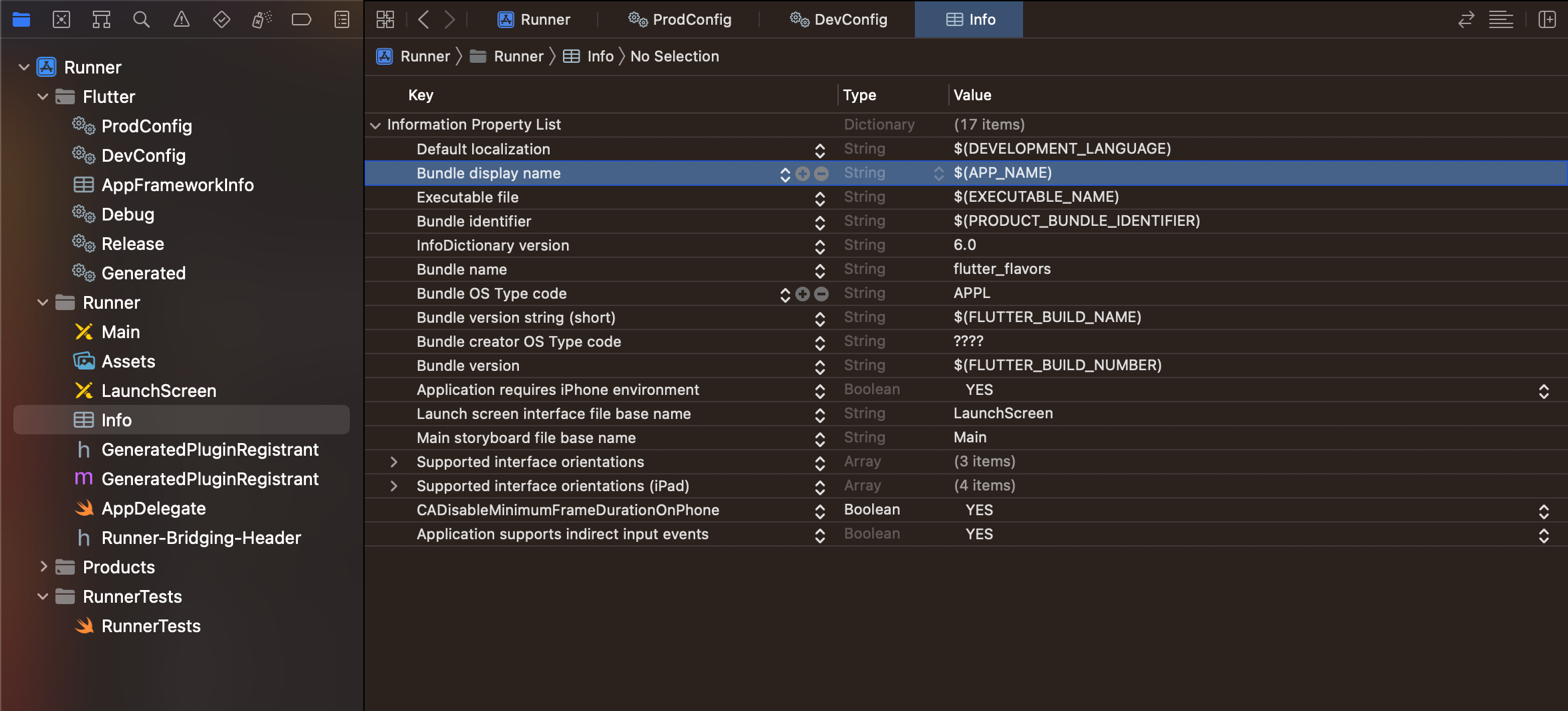The width and height of the screenshot is (1568, 711).
Task: Collapse the RunnerTests folder
Action: 43,596
